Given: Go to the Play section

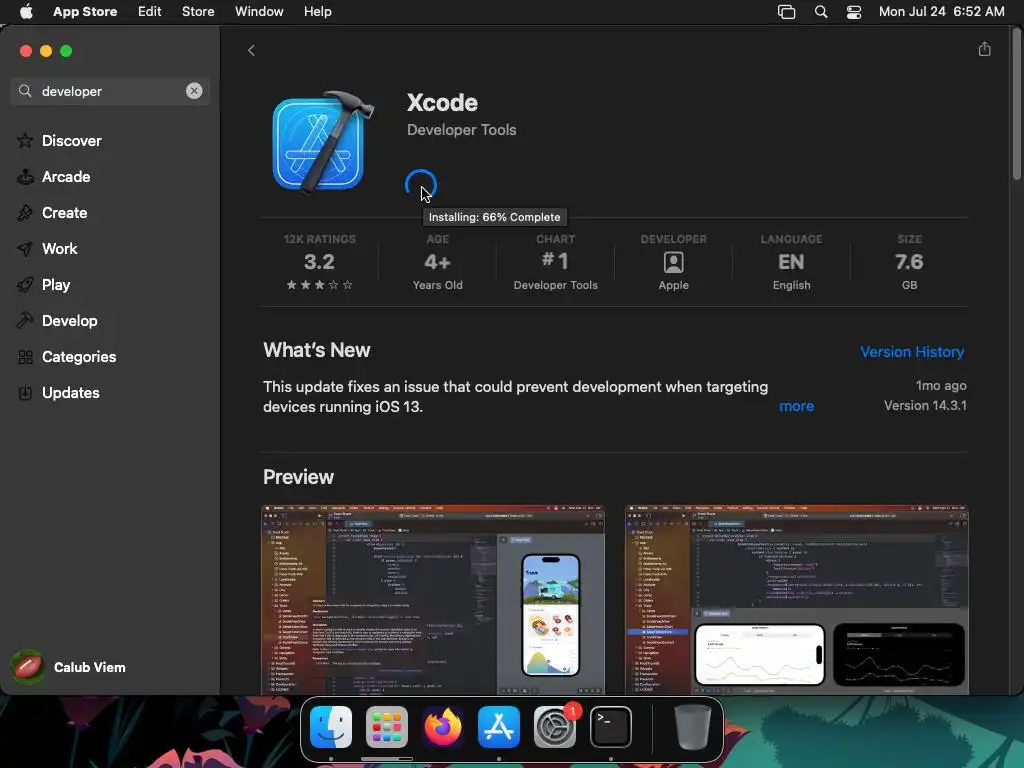Looking at the screenshot, I should 56,284.
